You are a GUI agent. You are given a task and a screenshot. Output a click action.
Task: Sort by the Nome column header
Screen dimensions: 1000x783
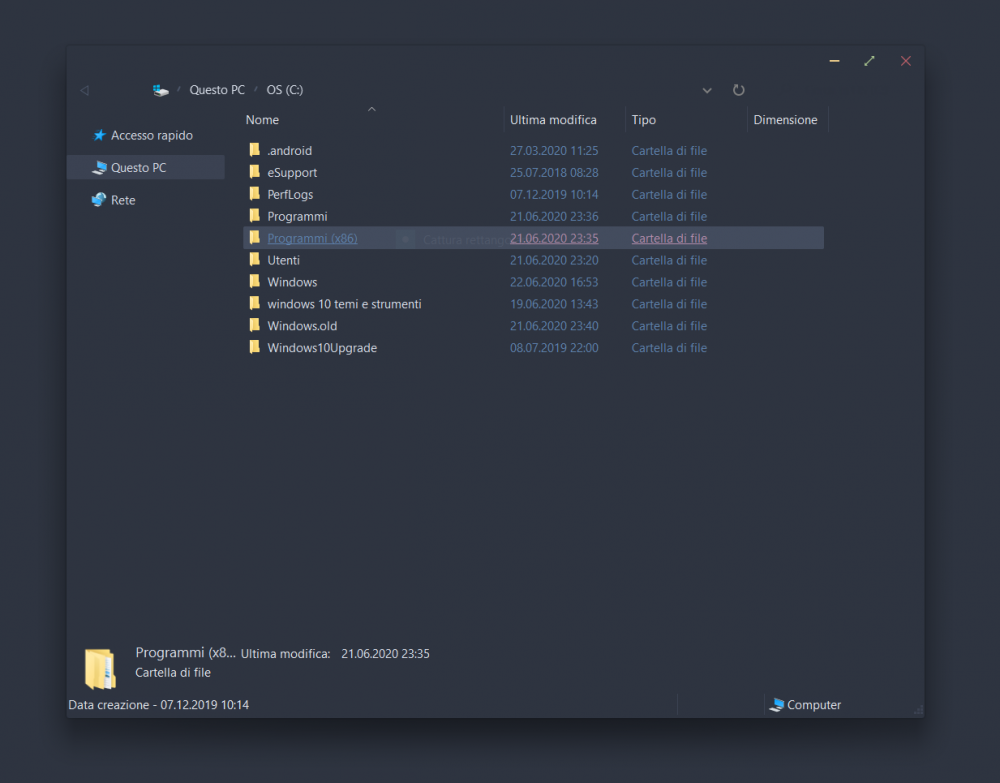[x=263, y=120]
